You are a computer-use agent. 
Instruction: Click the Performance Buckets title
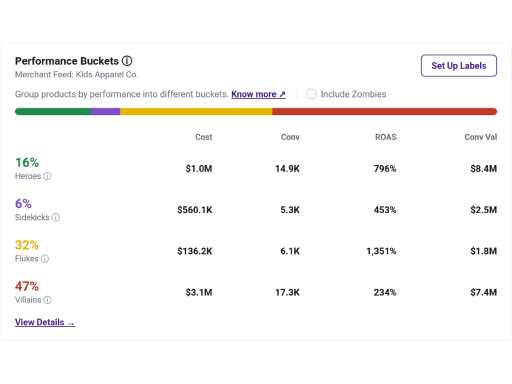click(67, 61)
